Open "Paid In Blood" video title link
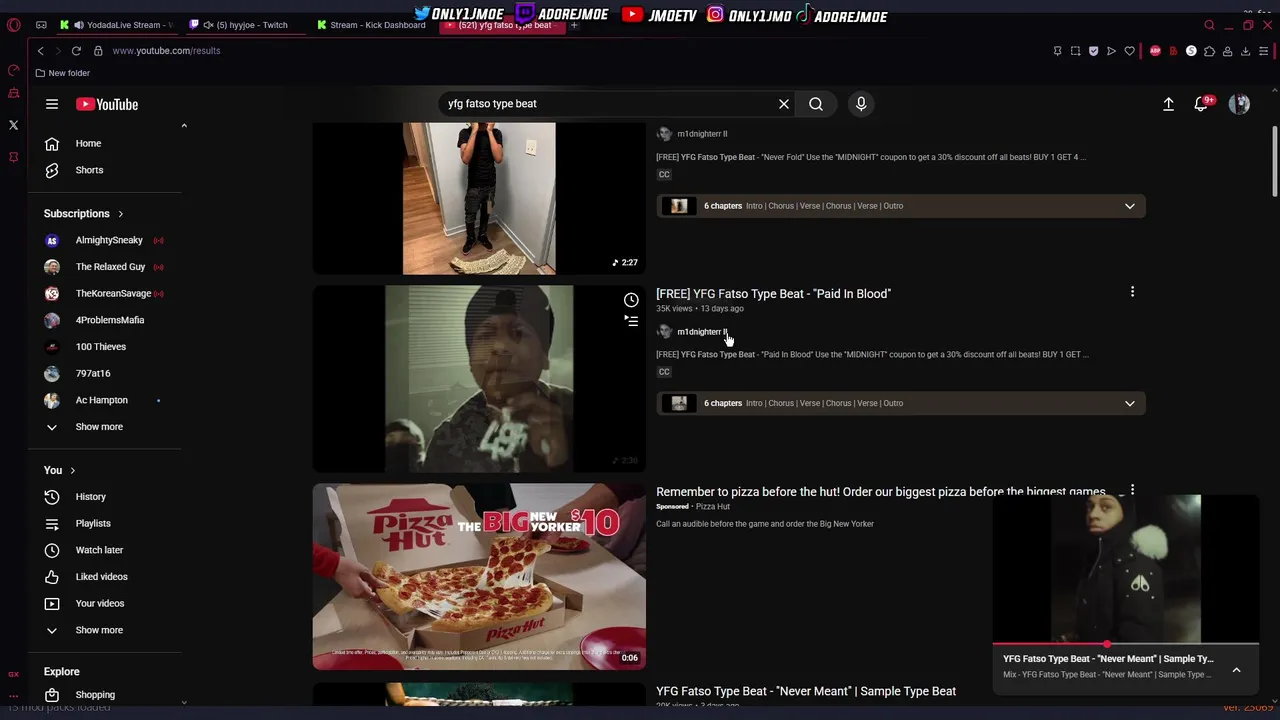The height and width of the screenshot is (720, 1280). click(x=773, y=294)
